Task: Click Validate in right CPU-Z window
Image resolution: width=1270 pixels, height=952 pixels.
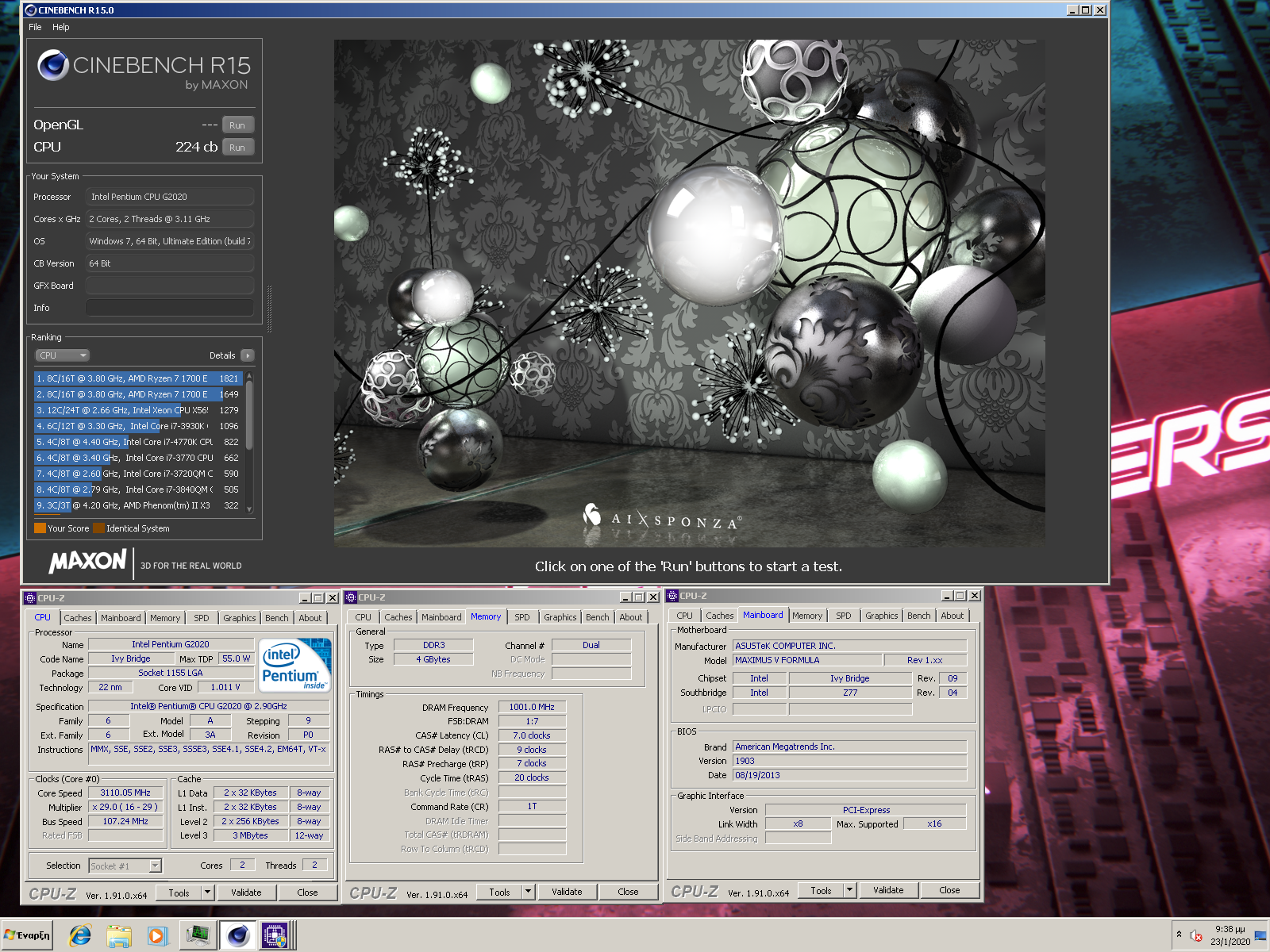Action: tap(888, 890)
